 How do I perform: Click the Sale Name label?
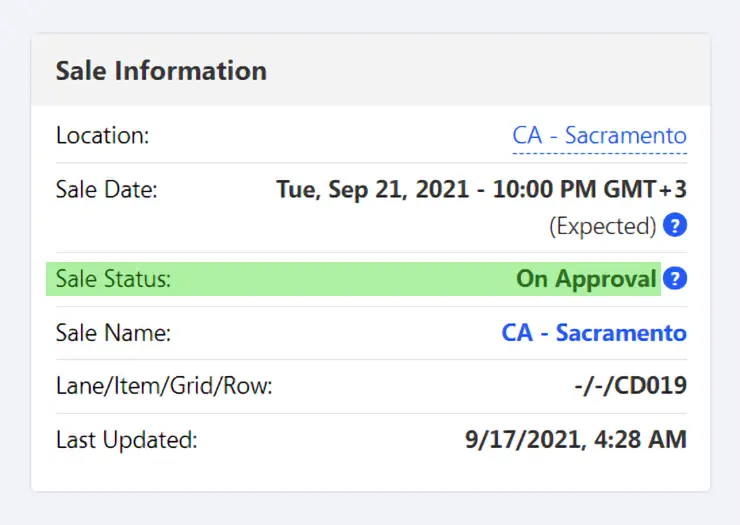pos(113,332)
